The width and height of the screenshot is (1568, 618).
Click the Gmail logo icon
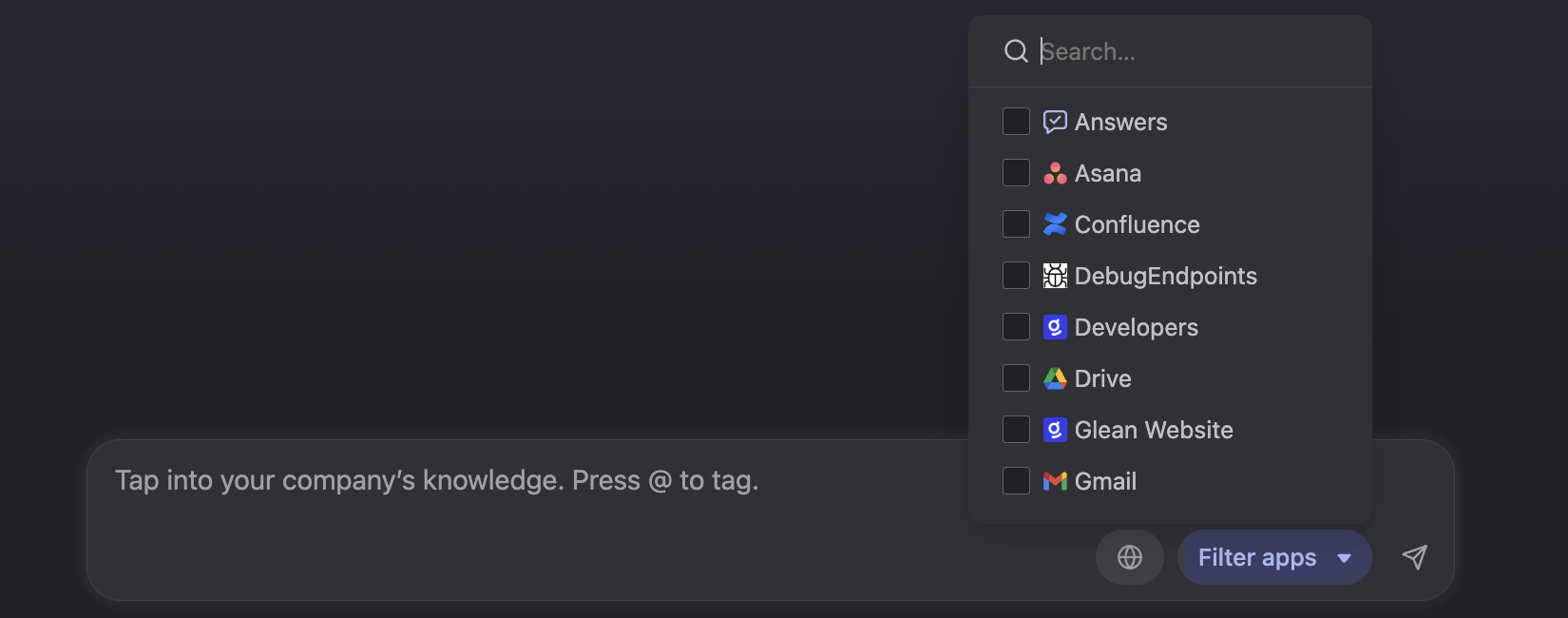click(x=1055, y=481)
